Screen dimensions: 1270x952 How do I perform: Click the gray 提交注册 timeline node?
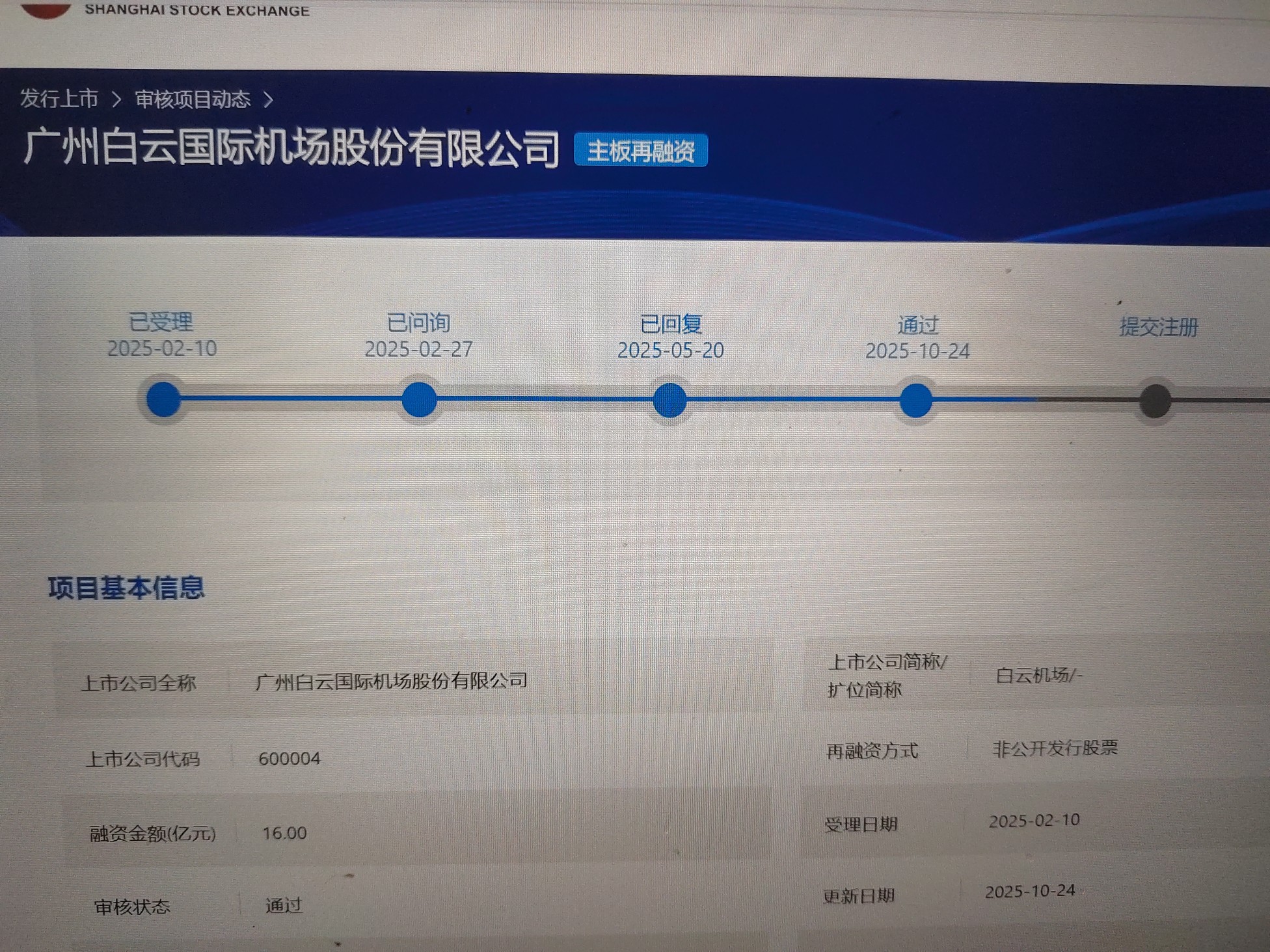click(x=1155, y=401)
